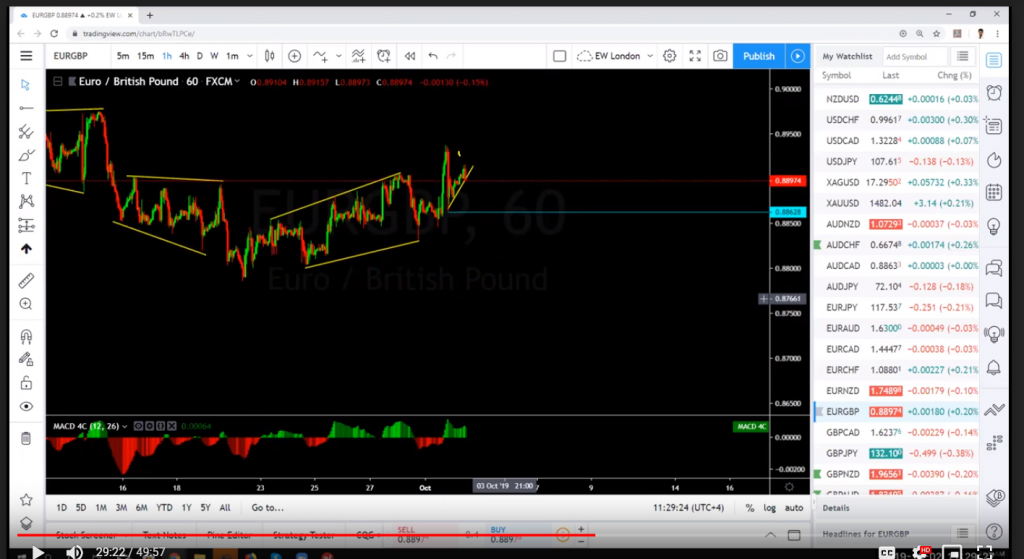Select the Measure ruler tool

point(26,281)
